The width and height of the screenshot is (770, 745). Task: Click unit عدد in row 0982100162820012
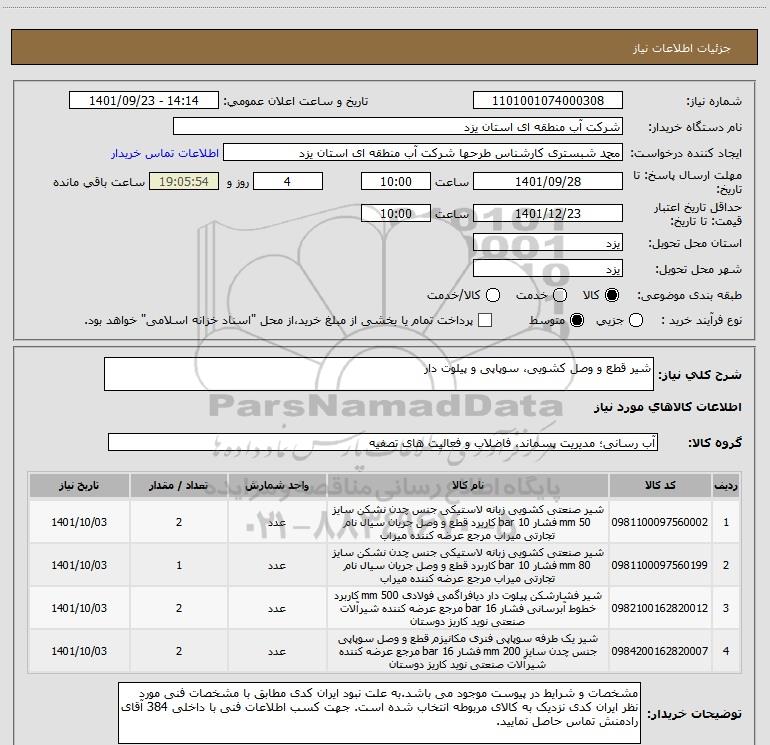coord(277,608)
